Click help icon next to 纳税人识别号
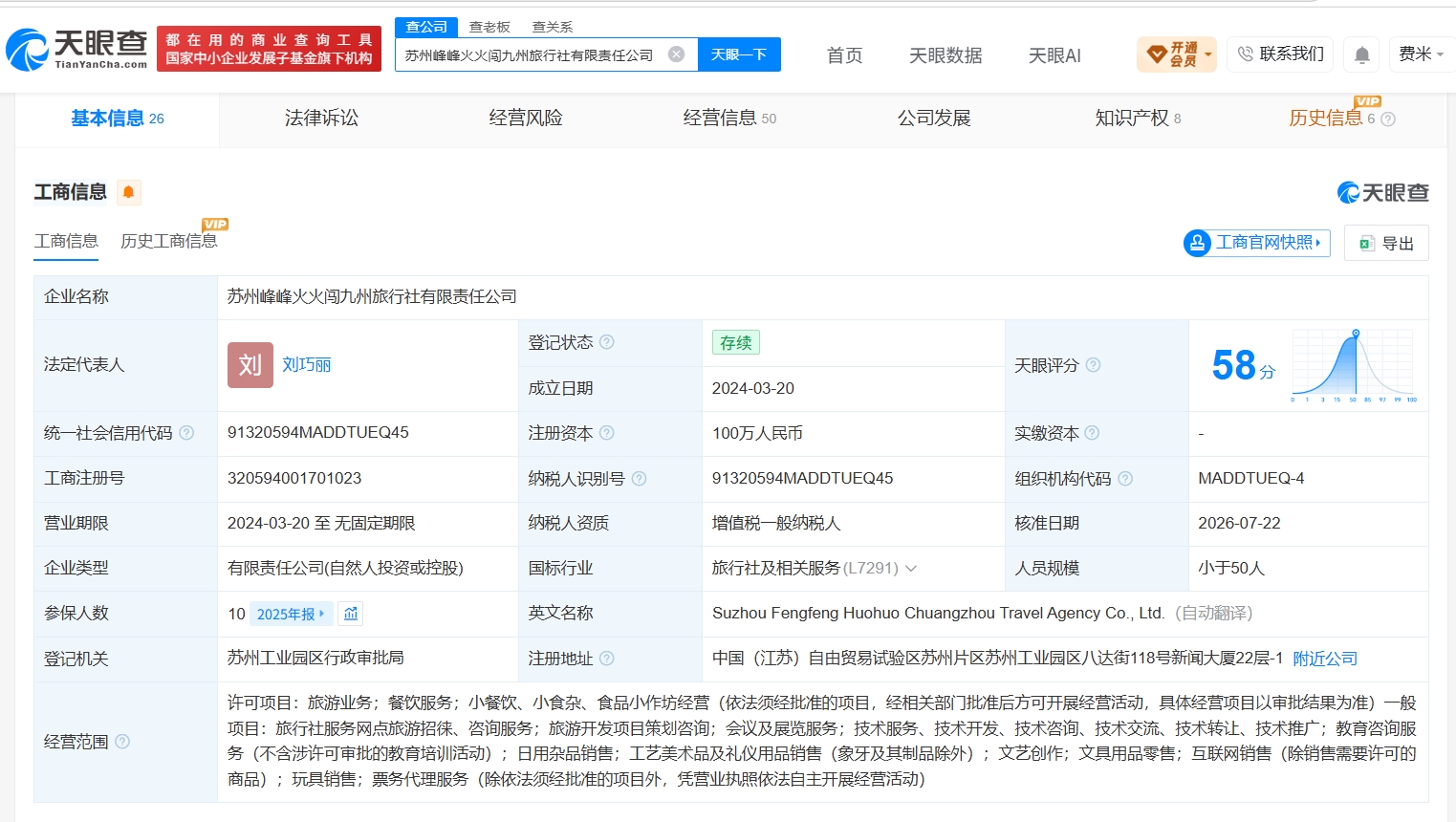Viewport: 1456px width, 822px height. click(x=639, y=478)
